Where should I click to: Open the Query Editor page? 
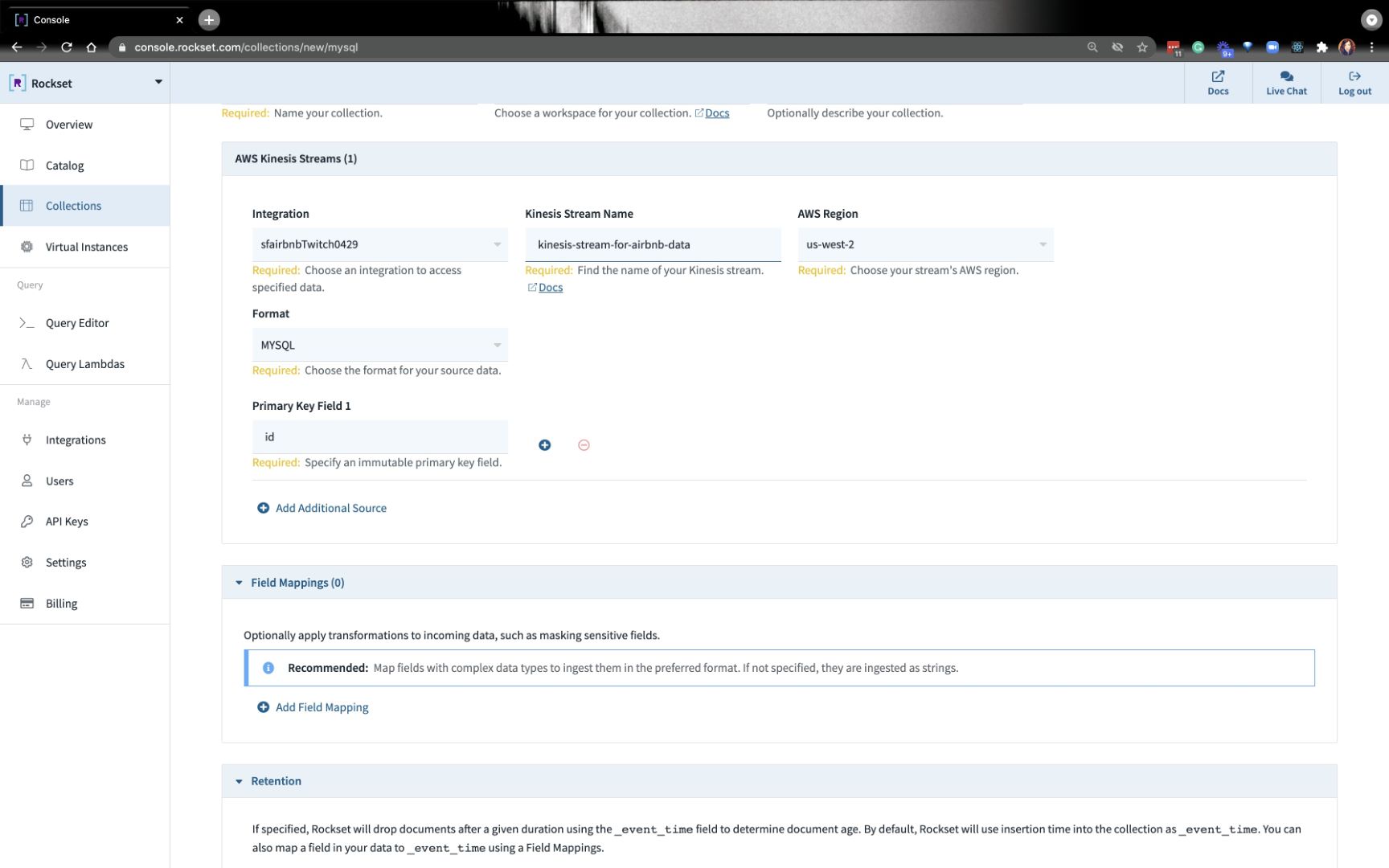point(85,323)
